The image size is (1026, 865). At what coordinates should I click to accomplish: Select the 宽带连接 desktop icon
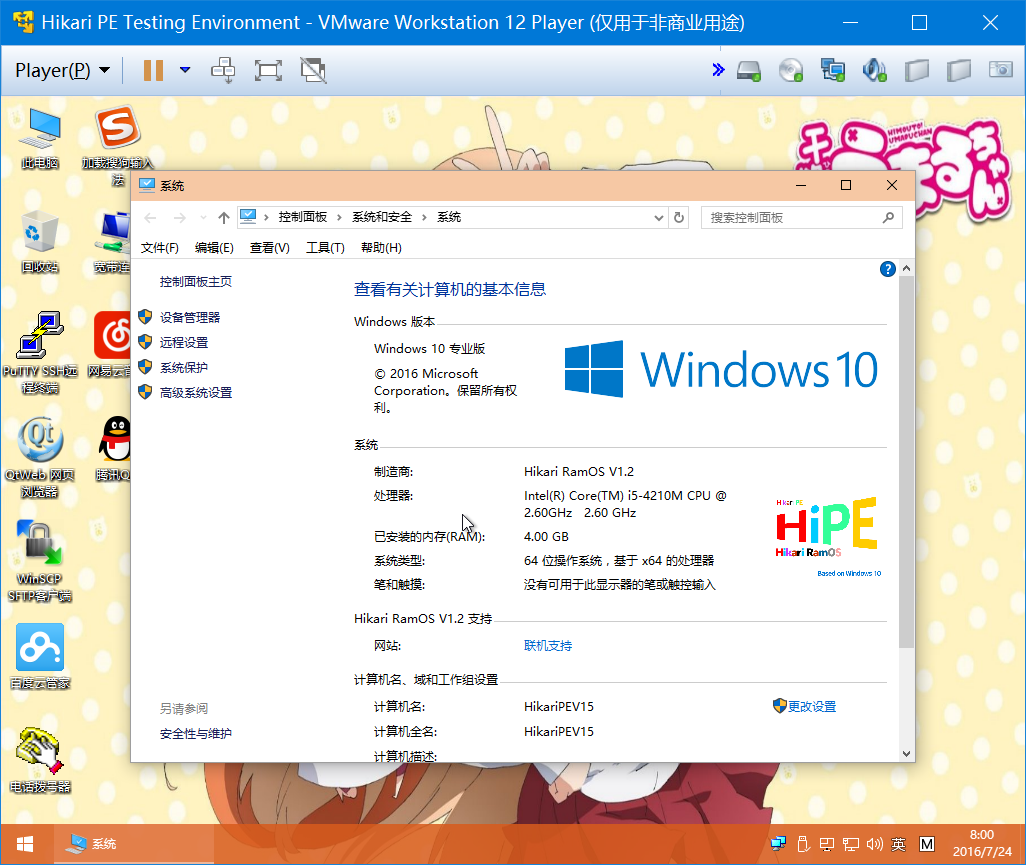113,242
